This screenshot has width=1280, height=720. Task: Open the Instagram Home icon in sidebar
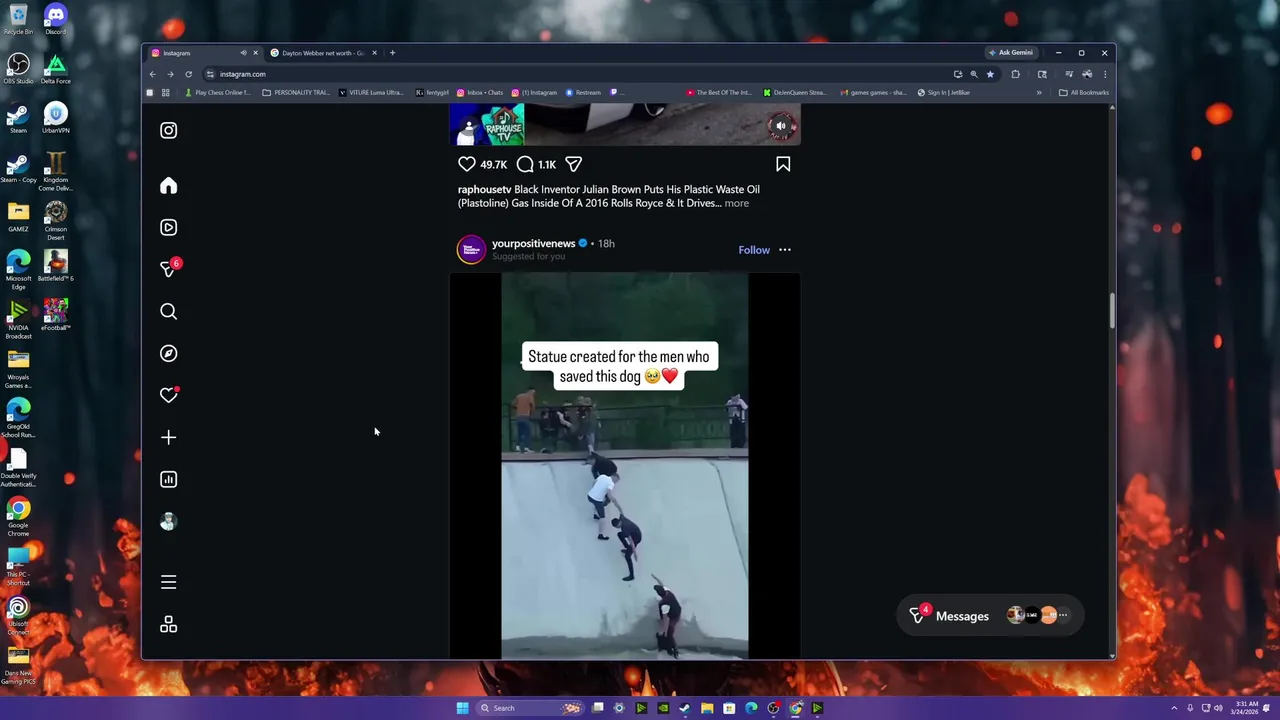point(168,186)
